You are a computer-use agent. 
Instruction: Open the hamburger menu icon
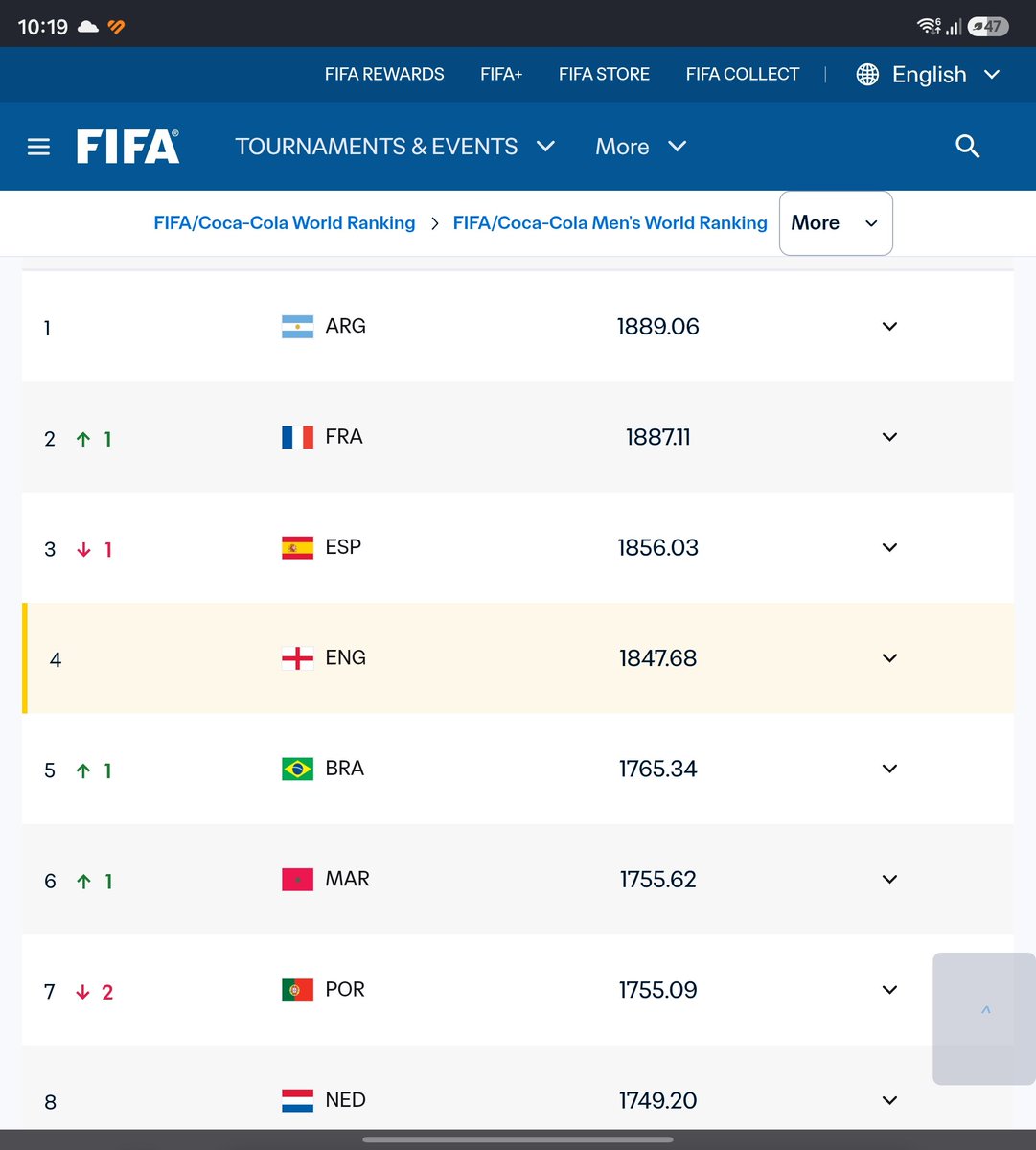38,147
